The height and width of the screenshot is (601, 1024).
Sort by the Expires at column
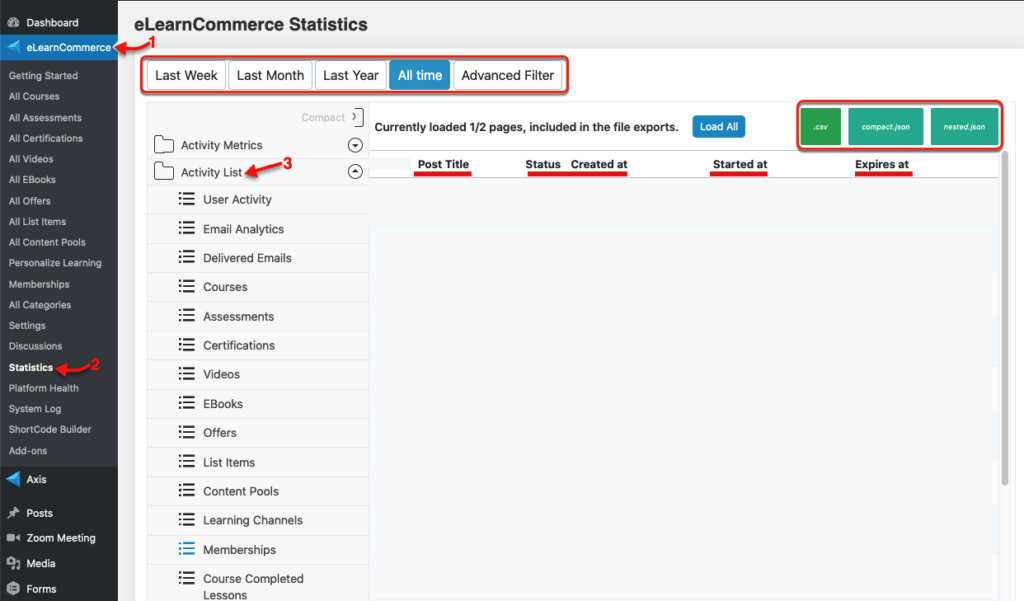click(x=882, y=165)
